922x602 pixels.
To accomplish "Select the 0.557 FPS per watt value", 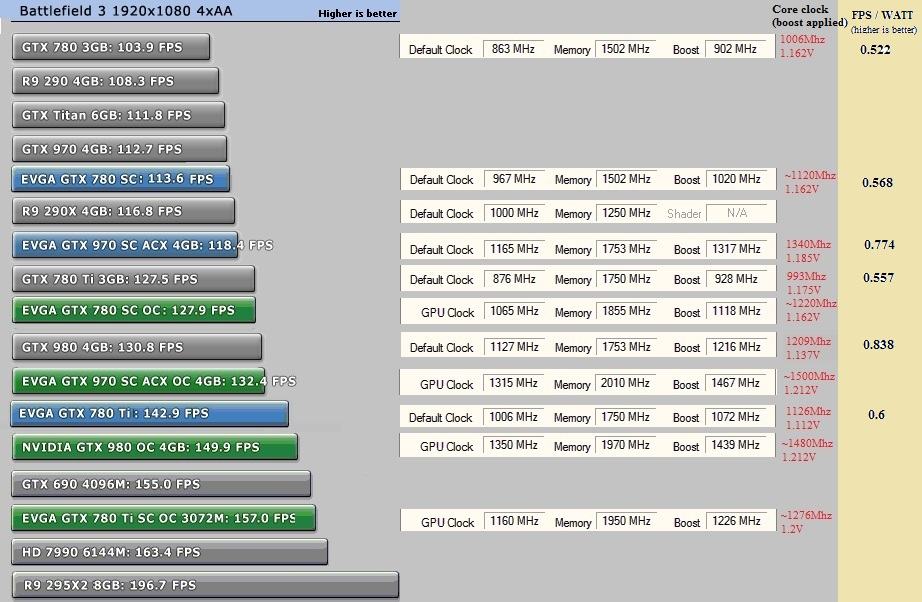I will point(878,277).
